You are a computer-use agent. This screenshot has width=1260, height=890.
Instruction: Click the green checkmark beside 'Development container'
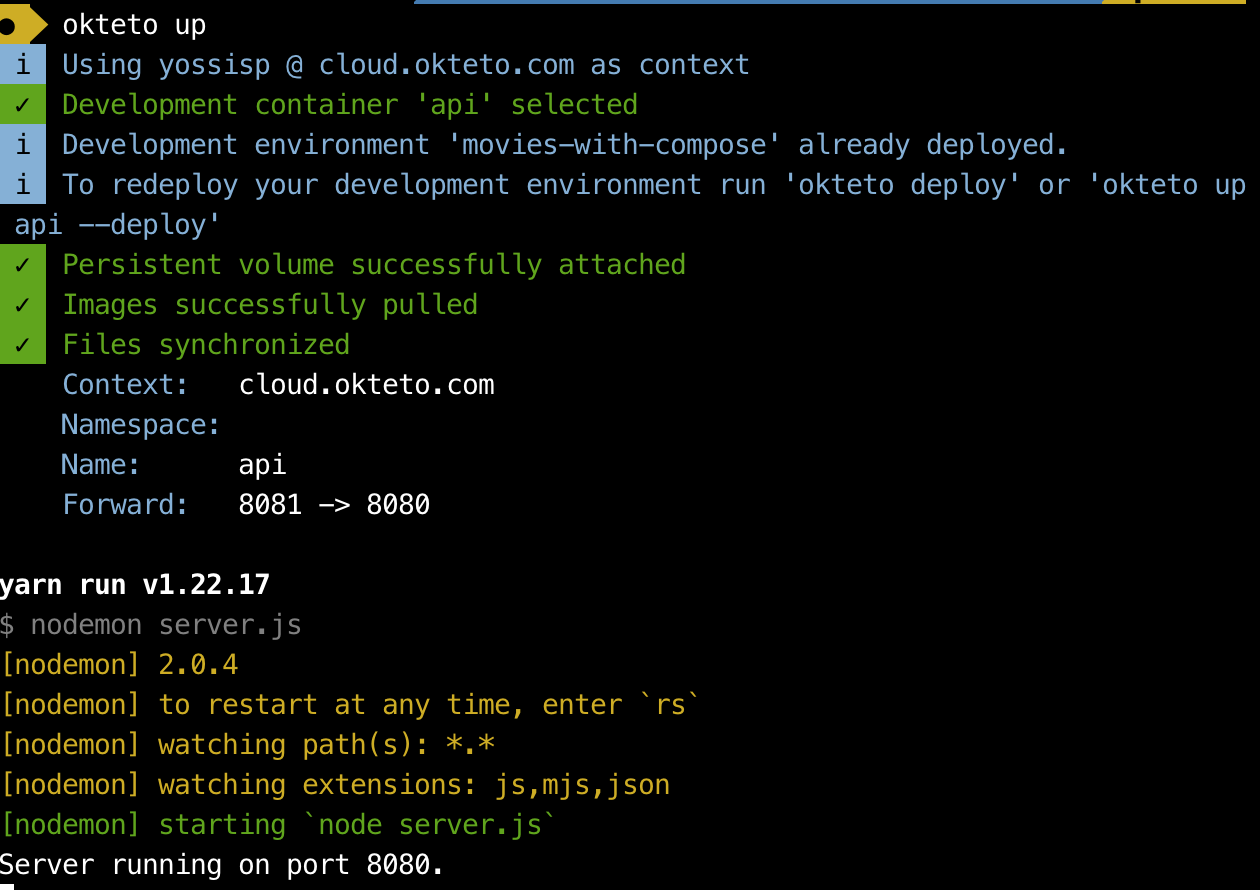23,105
